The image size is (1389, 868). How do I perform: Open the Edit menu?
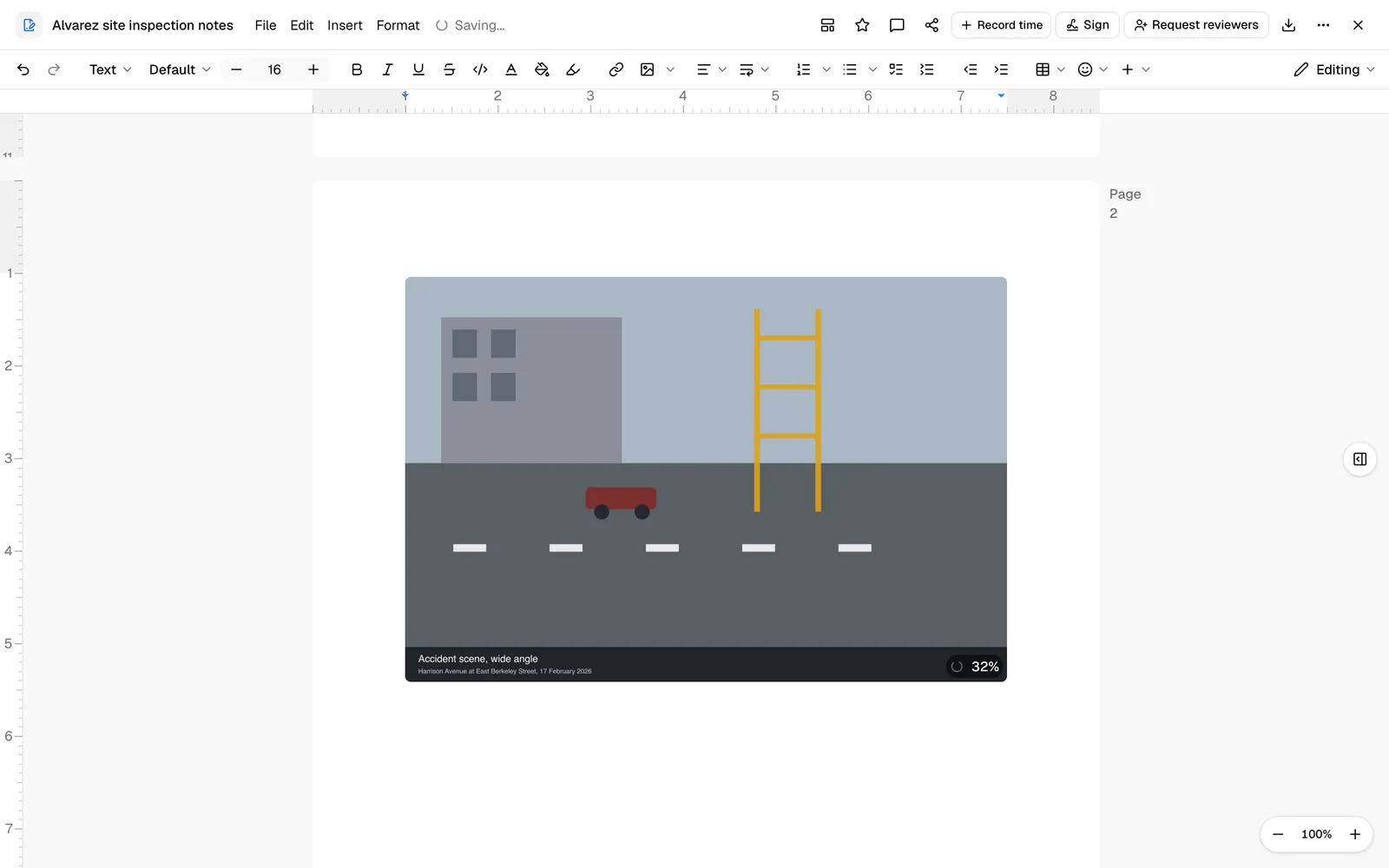(302, 25)
